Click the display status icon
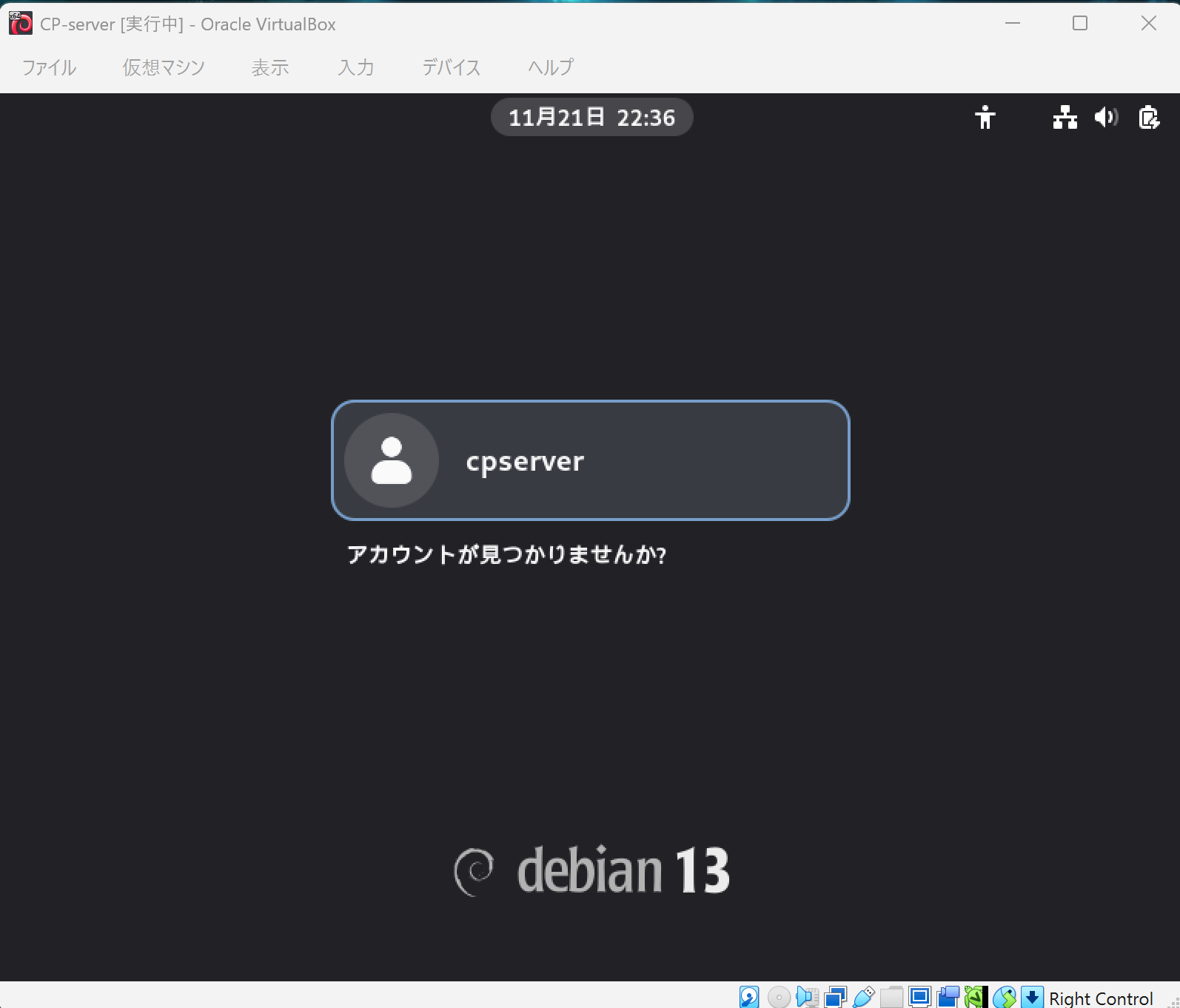The height and width of the screenshot is (1008, 1180). (x=920, y=997)
